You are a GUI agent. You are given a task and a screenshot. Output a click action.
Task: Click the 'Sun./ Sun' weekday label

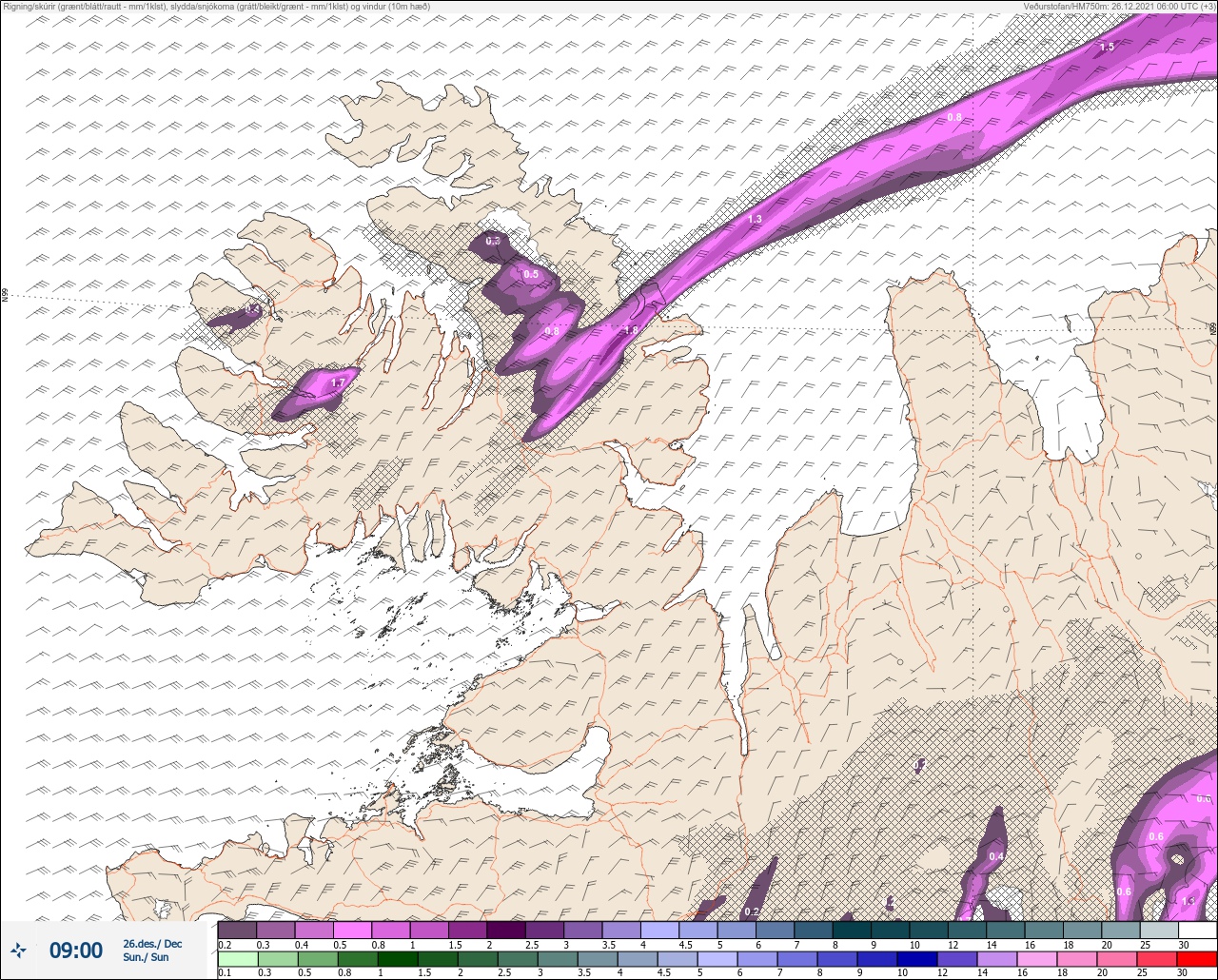point(146,957)
